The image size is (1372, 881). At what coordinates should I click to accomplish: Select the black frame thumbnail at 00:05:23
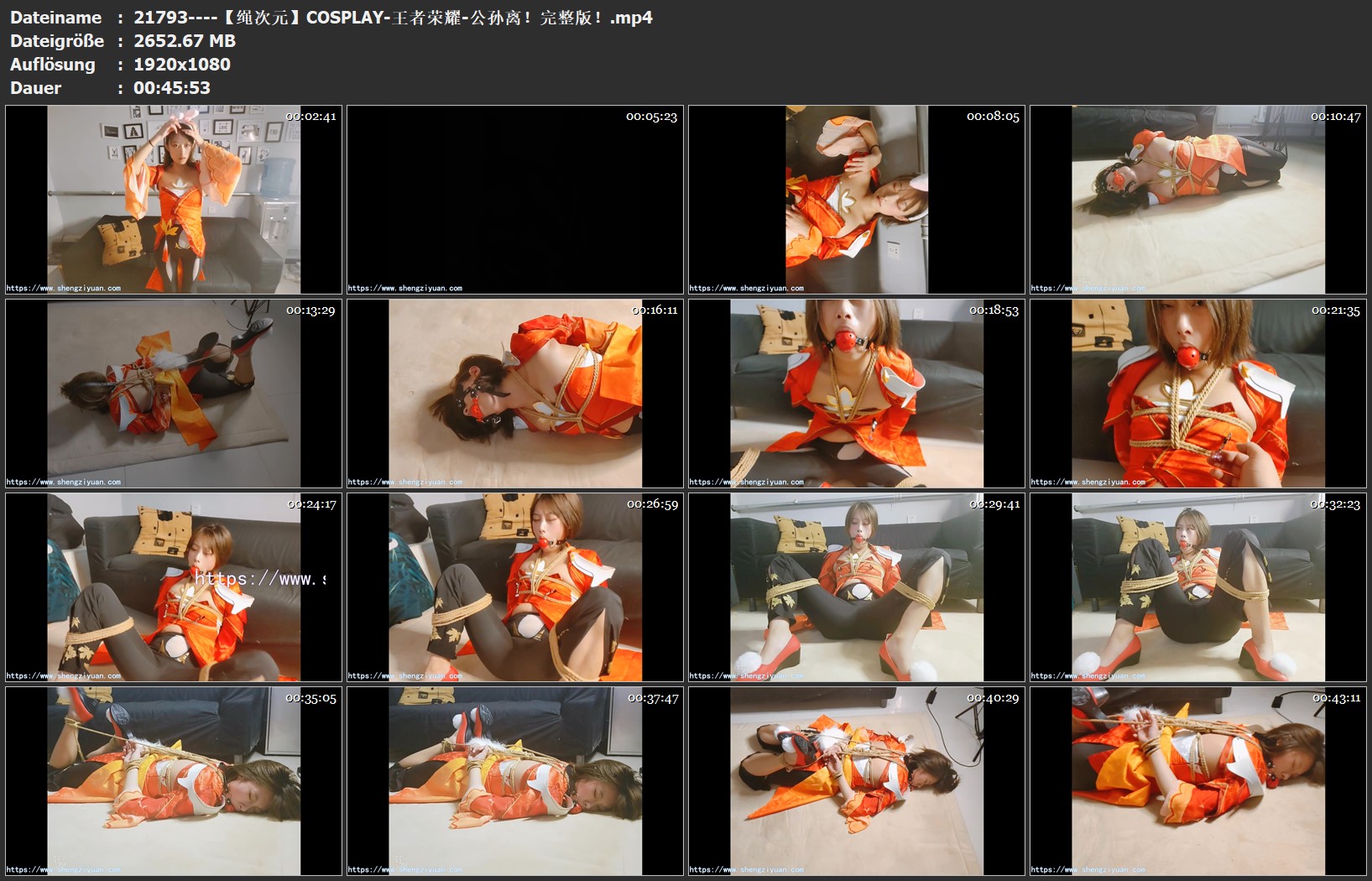click(x=515, y=200)
